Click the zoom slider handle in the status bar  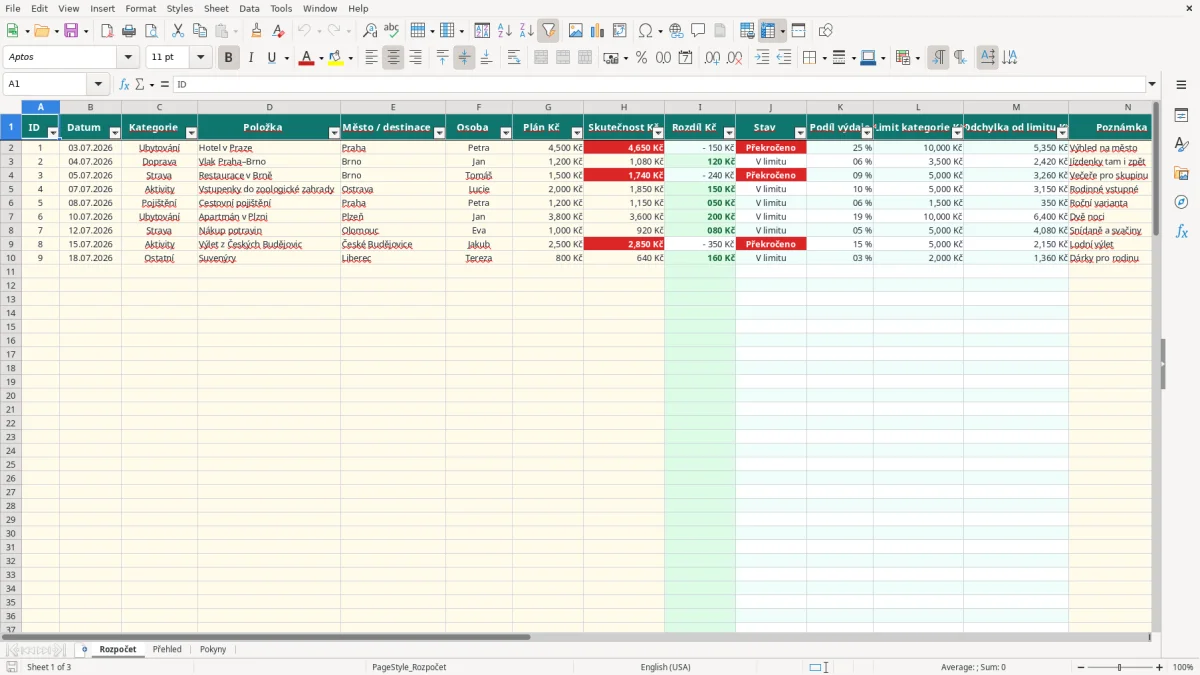pos(1120,667)
